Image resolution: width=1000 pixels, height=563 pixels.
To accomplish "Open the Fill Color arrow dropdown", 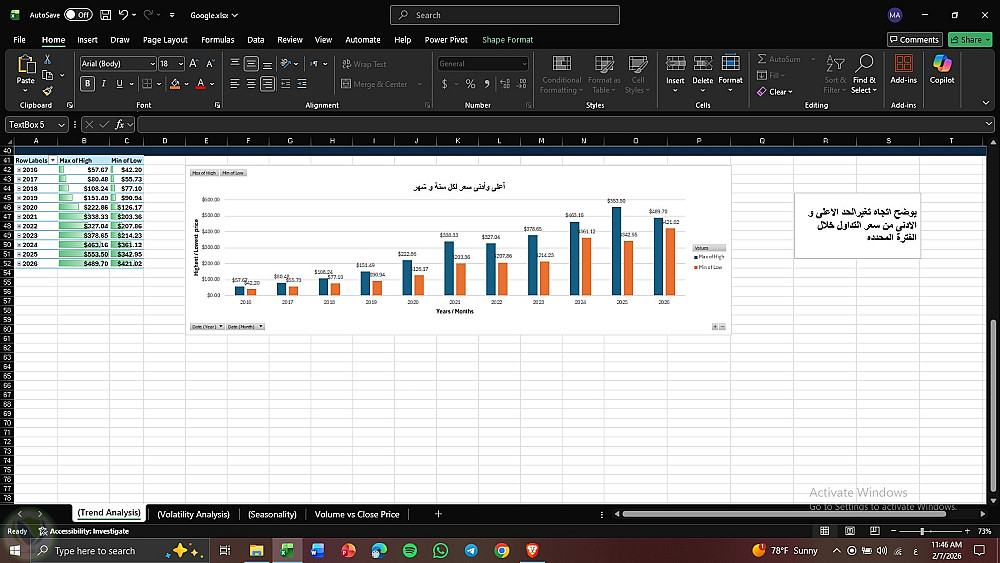I will coord(186,84).
